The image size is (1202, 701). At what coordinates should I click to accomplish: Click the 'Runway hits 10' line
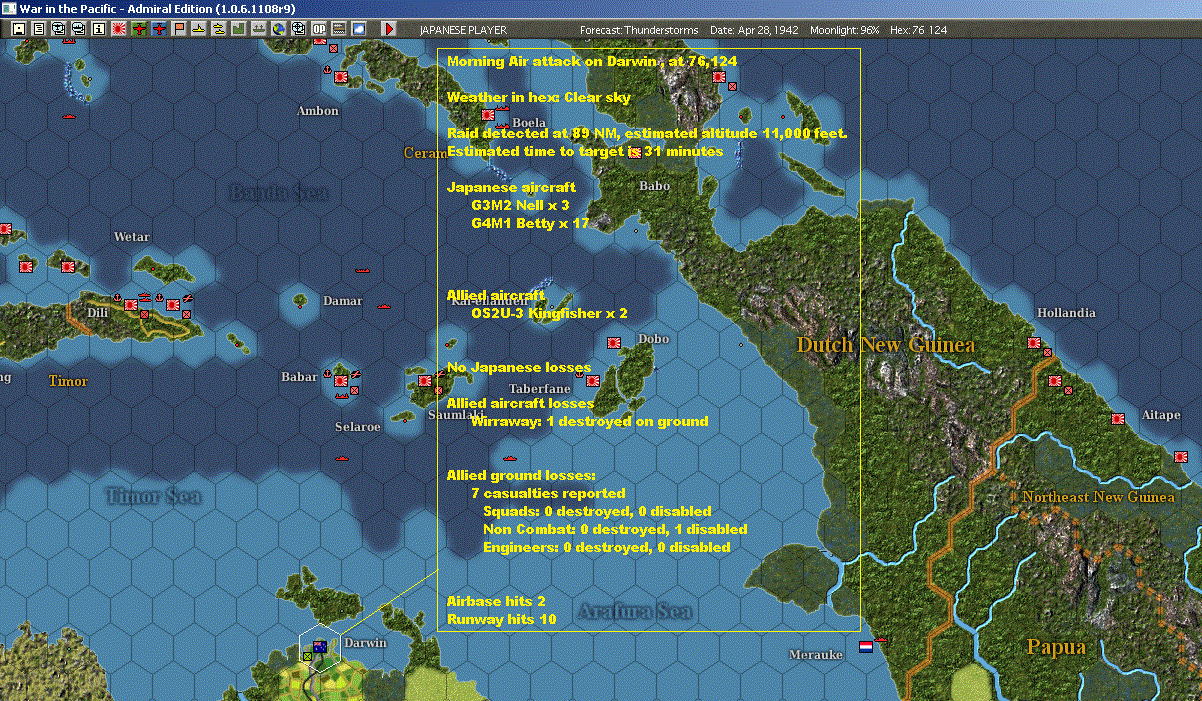501,619
